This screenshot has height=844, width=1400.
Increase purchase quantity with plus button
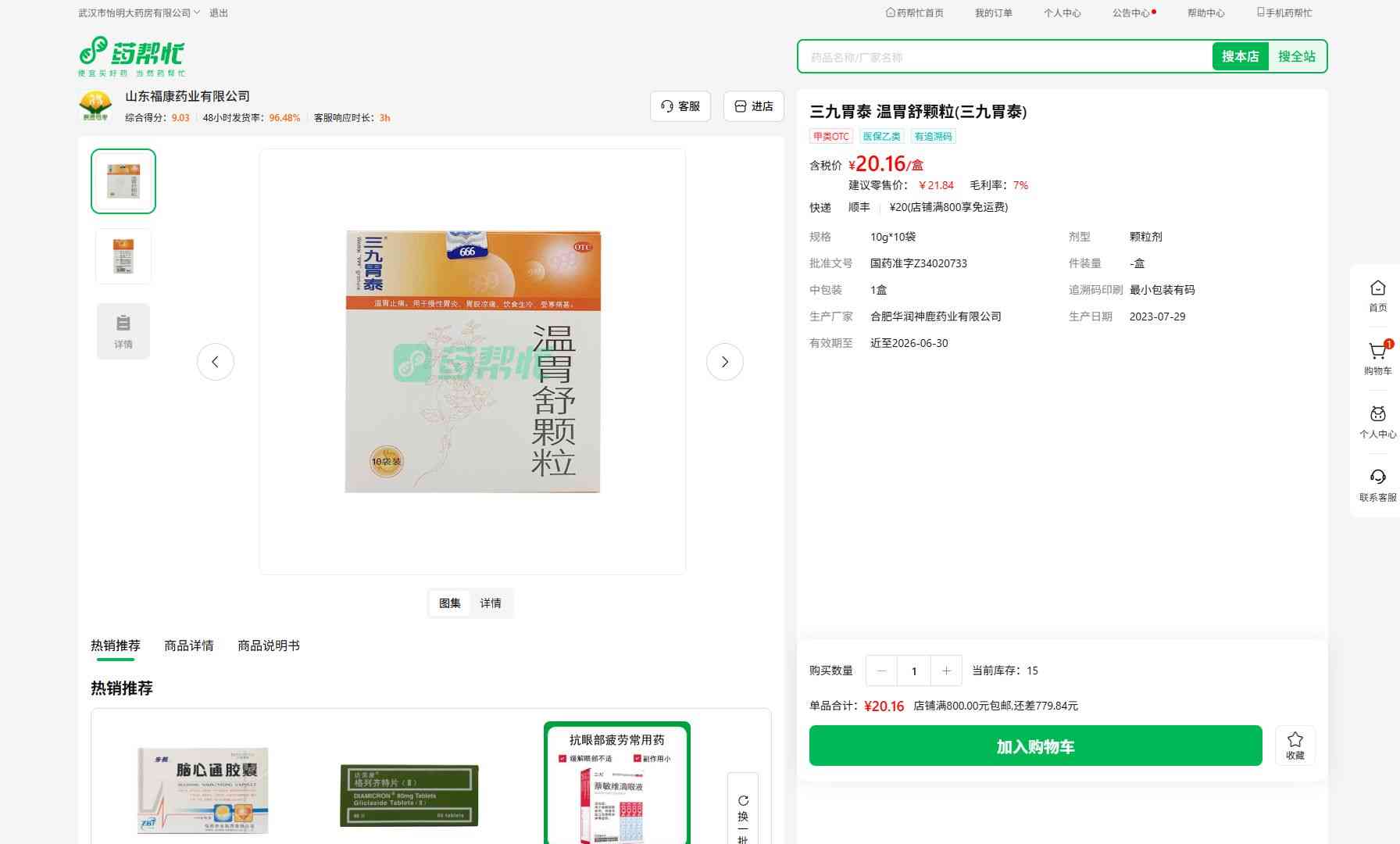pos(946,671)
